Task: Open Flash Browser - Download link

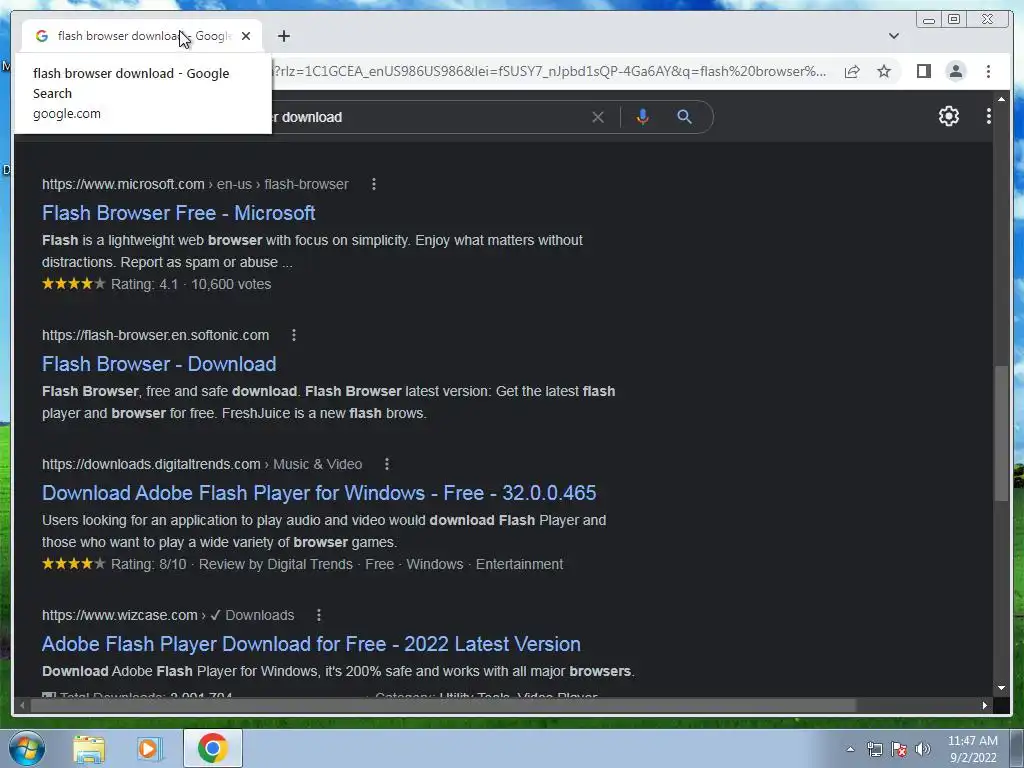Action: click(x=159, y=364)
